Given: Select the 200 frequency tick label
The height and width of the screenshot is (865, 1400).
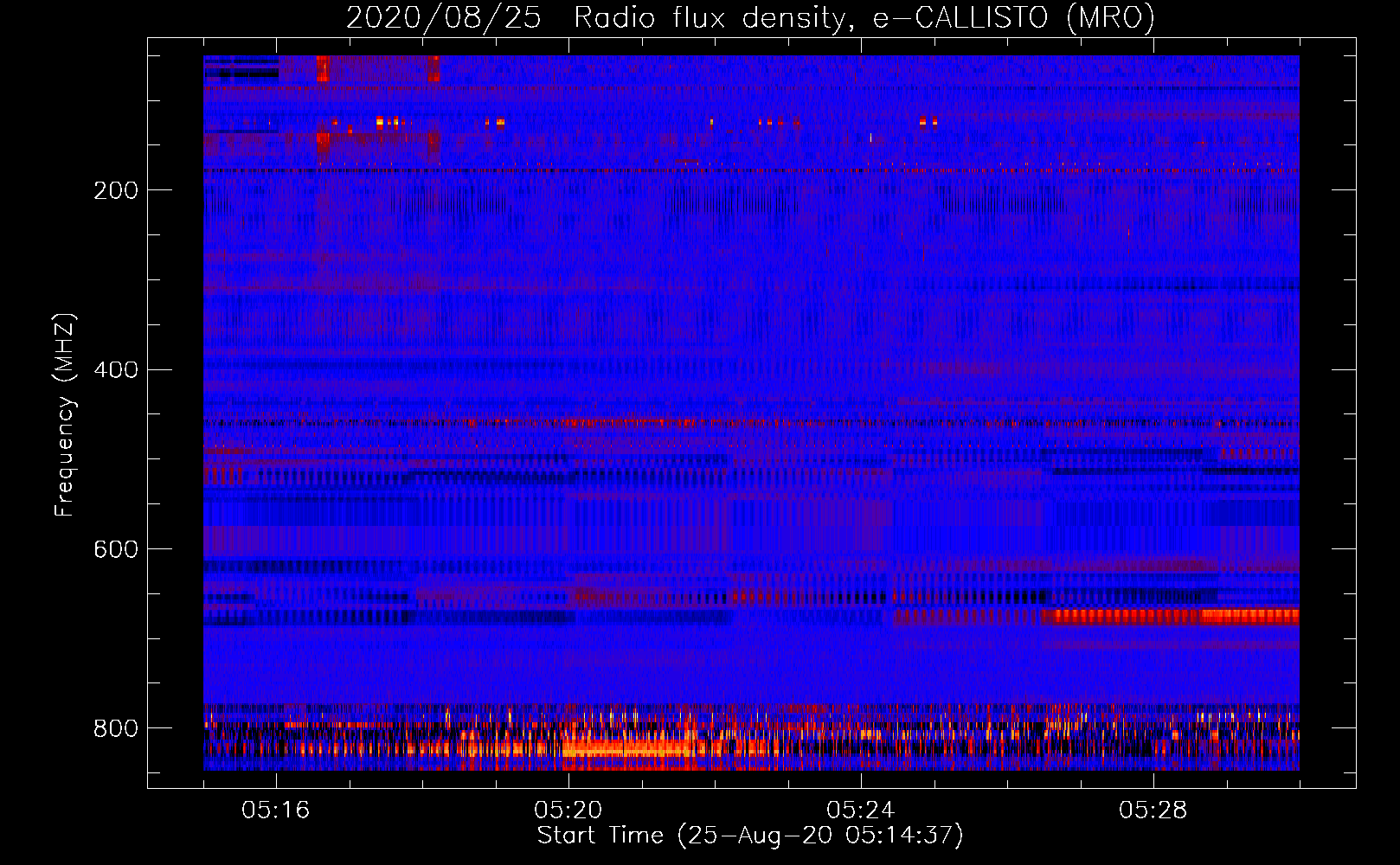Looking at the screenshot, I should point(115,190).
